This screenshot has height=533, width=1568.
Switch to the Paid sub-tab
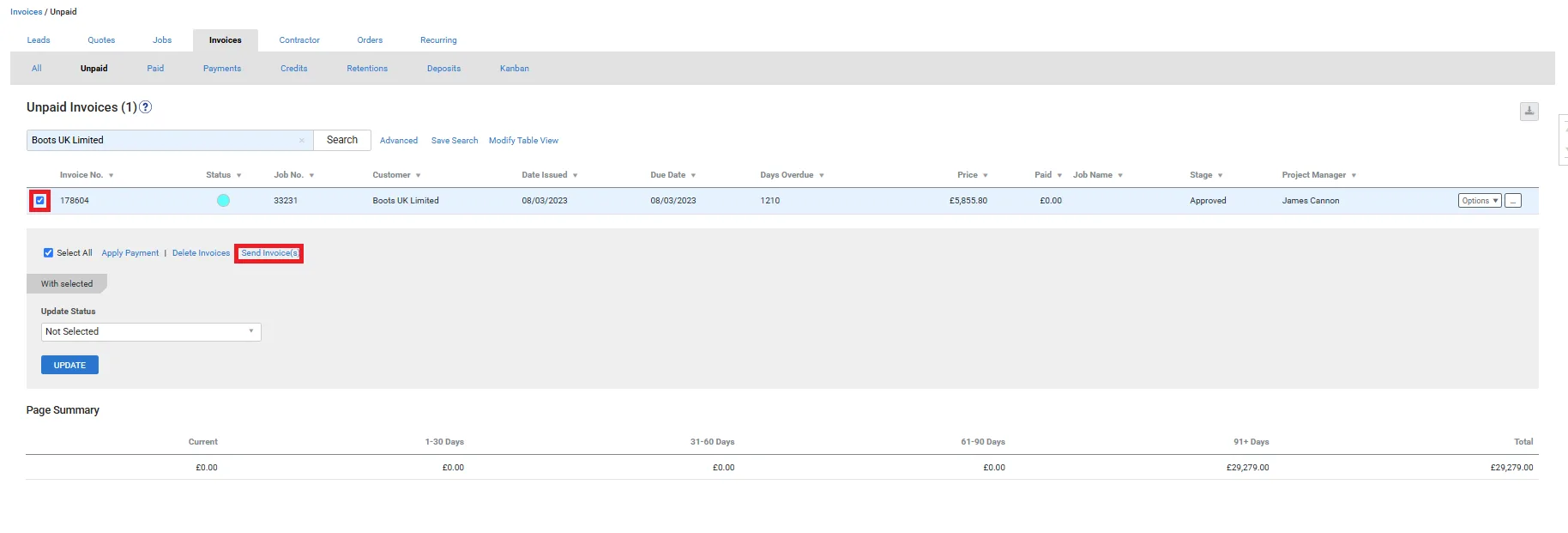(x=155, y=69)
